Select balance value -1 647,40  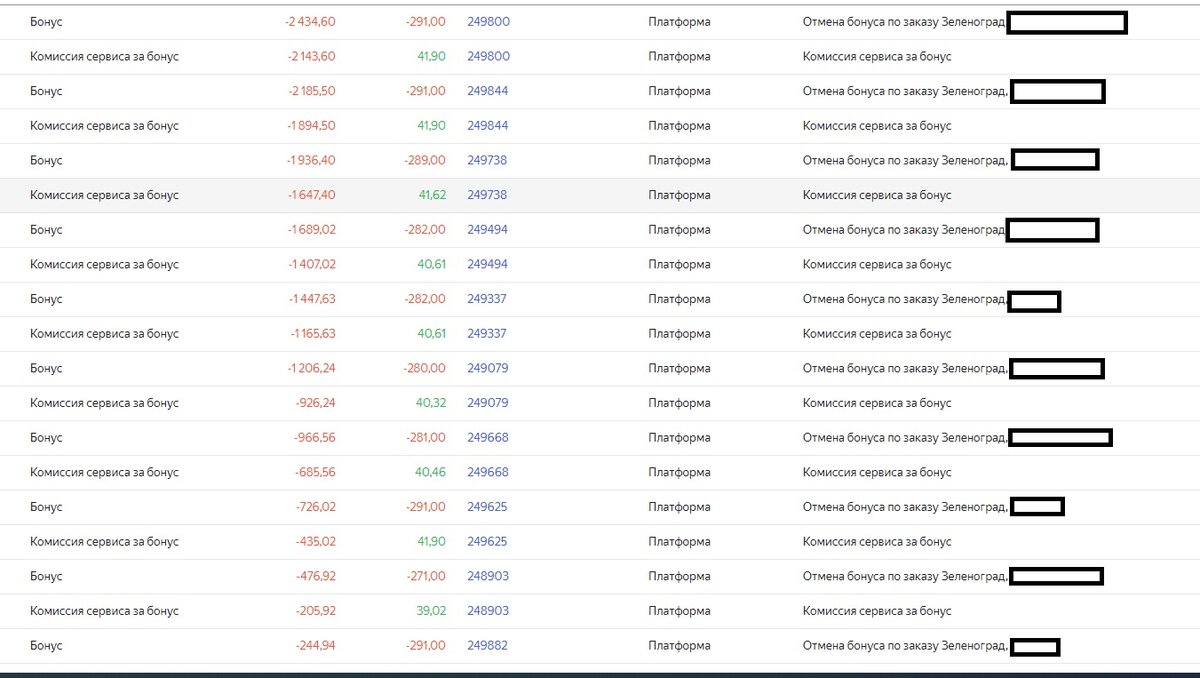click(x=311, y=195)
